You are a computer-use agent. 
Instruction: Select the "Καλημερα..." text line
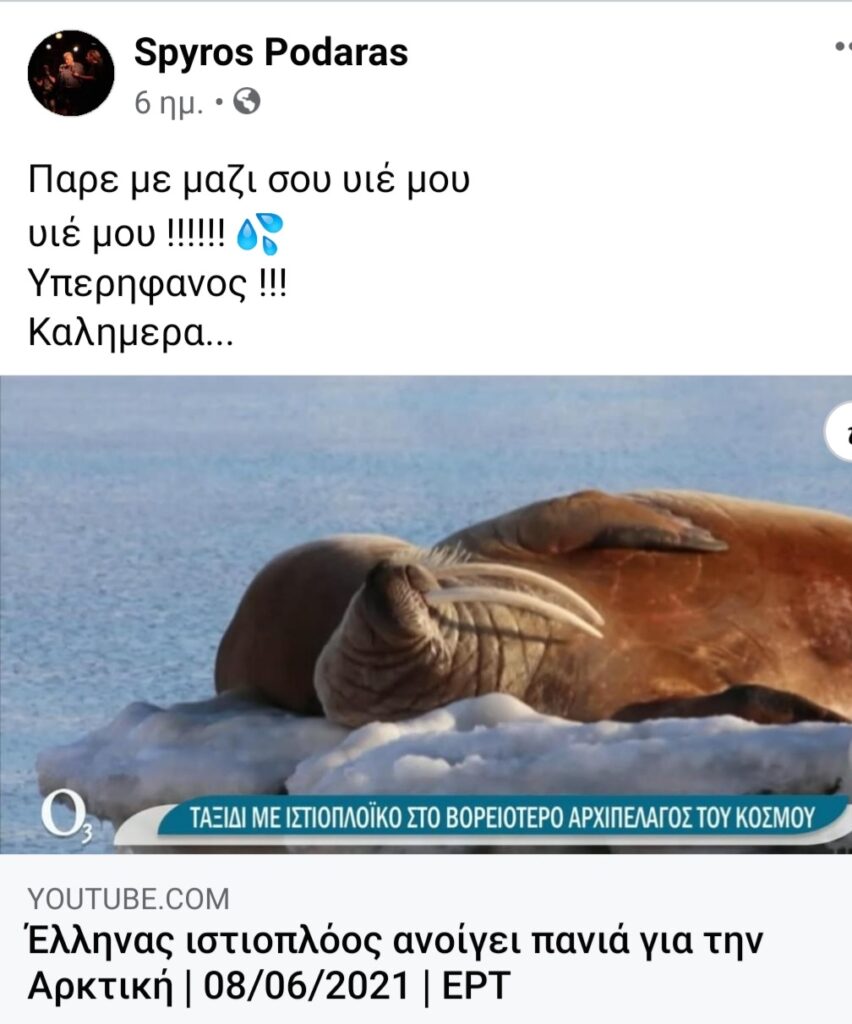[x=130, y=333]
